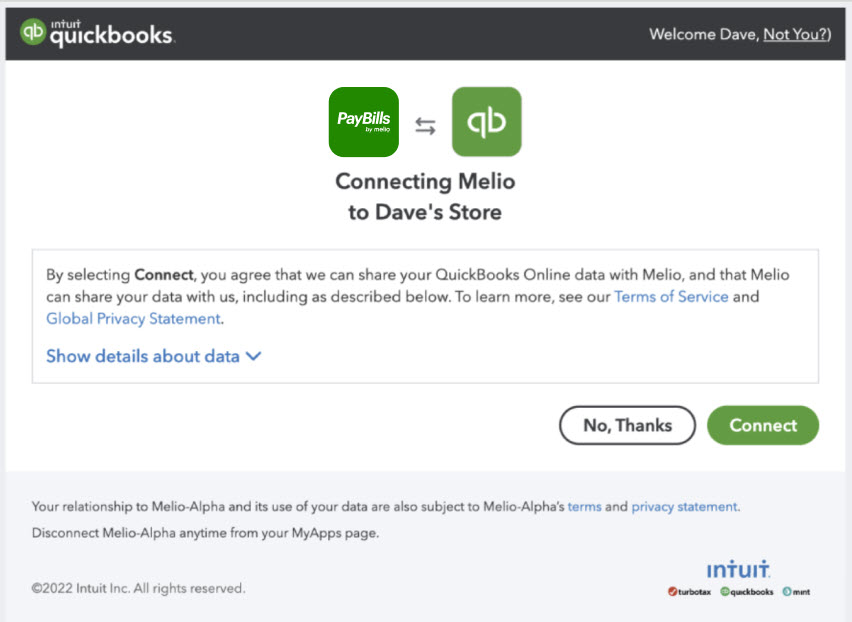852x622 pixels.
Task: Click the Intuit logo in footer
Action: tap(738, 569)
